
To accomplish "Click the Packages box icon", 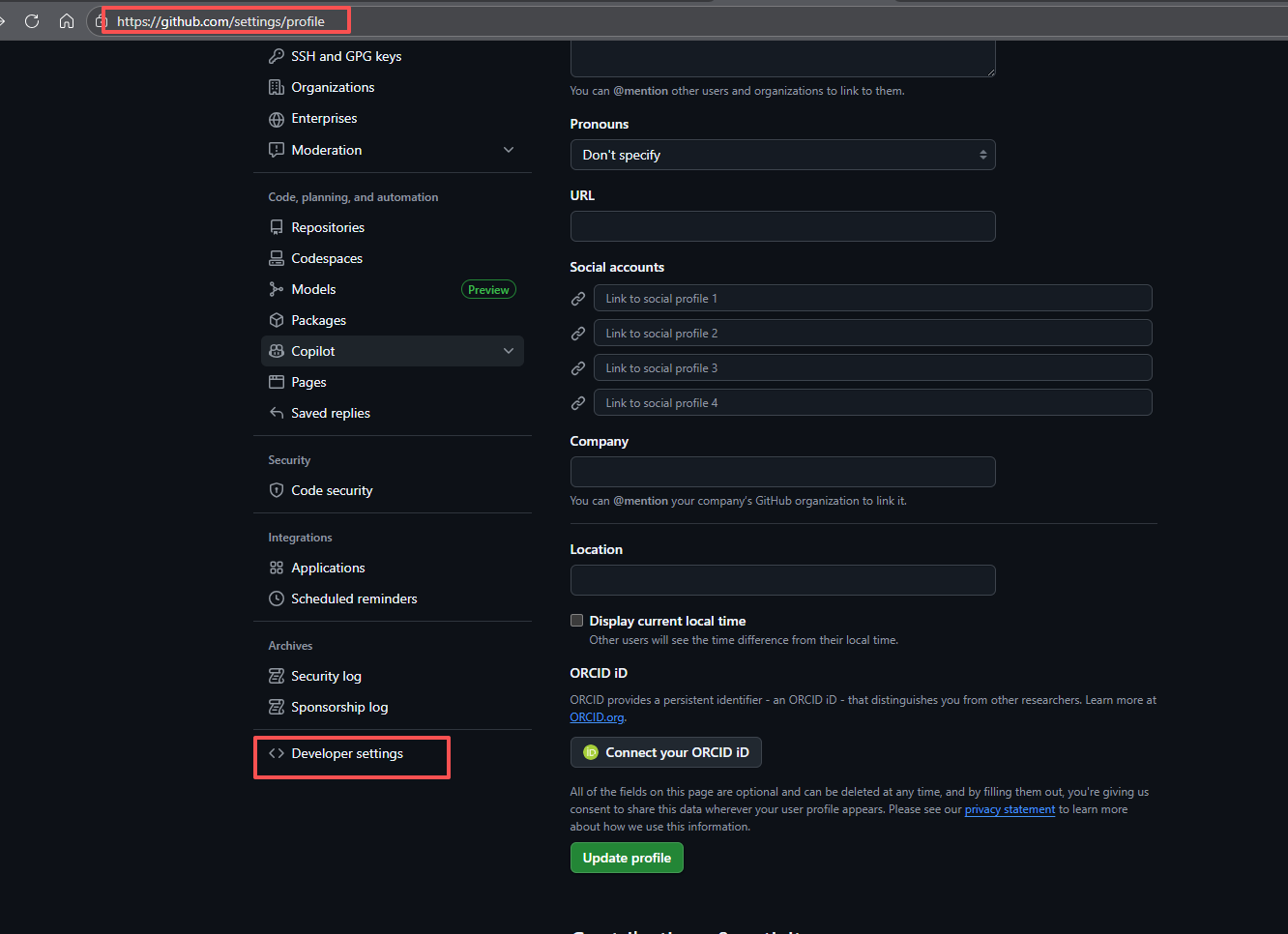I will [x=277, y=320].
